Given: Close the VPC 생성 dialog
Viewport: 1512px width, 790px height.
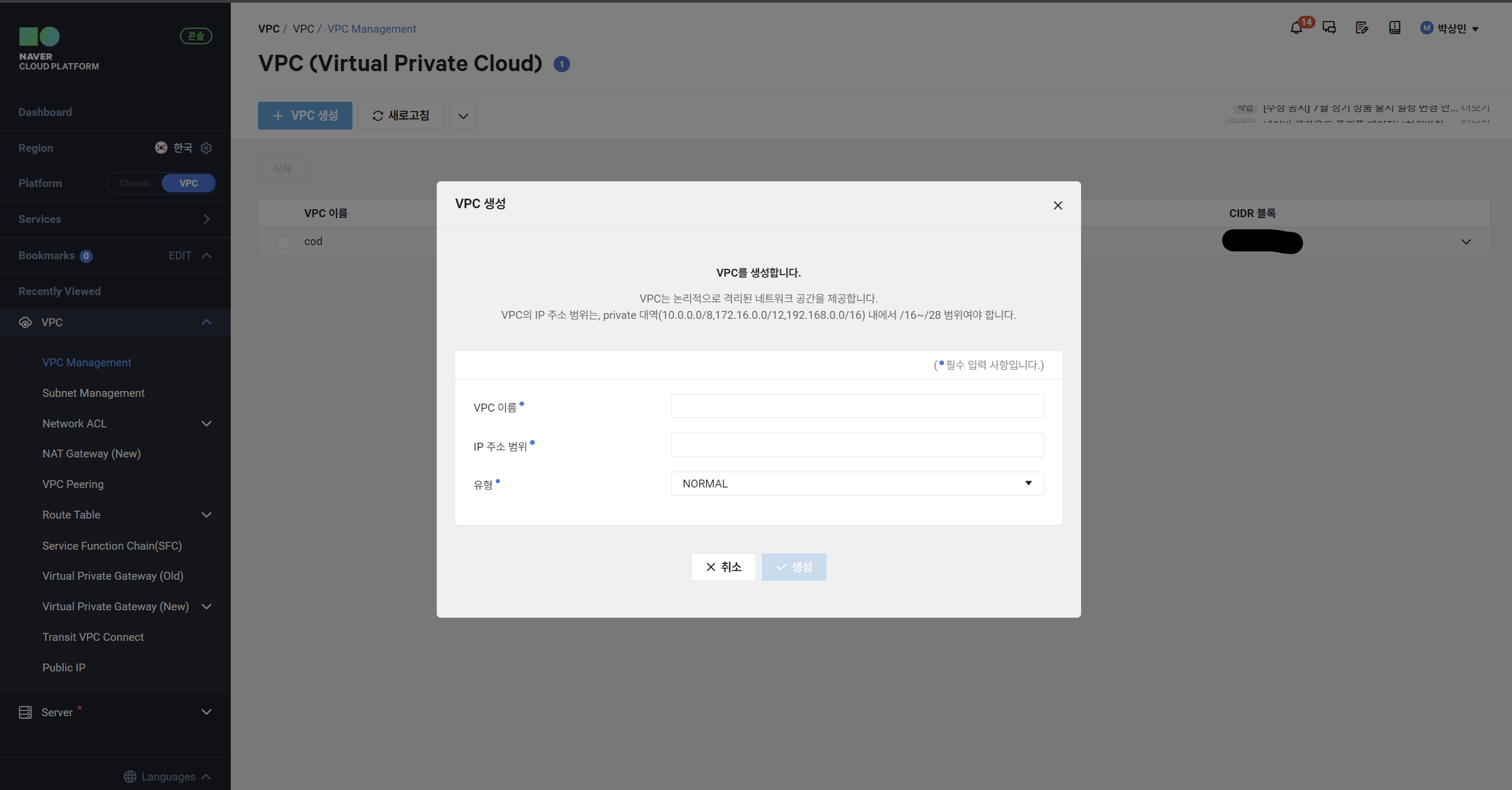Looking at the screenshot, I should 1058,206.
